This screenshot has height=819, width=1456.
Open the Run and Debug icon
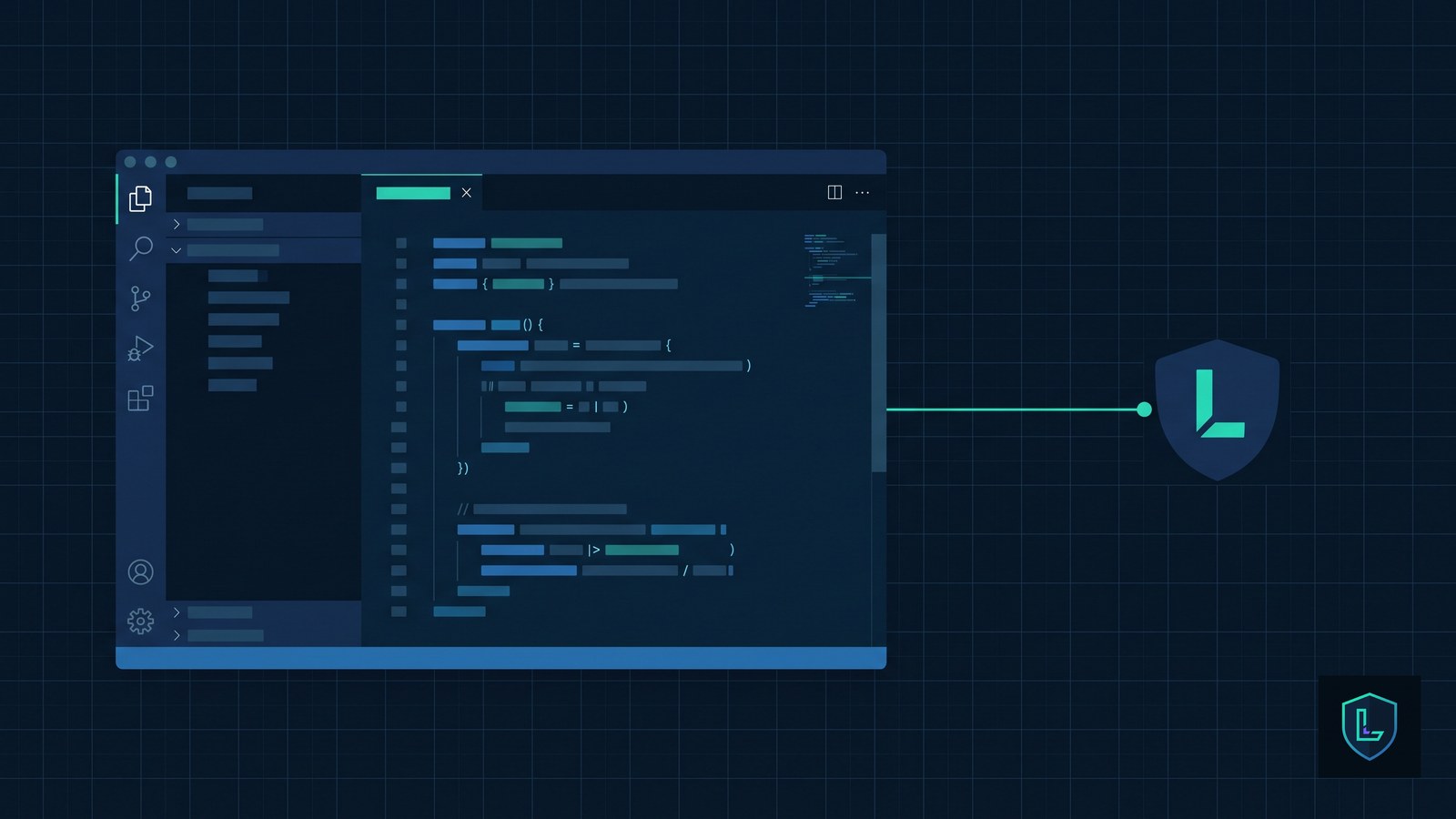[x=140, y=349]
